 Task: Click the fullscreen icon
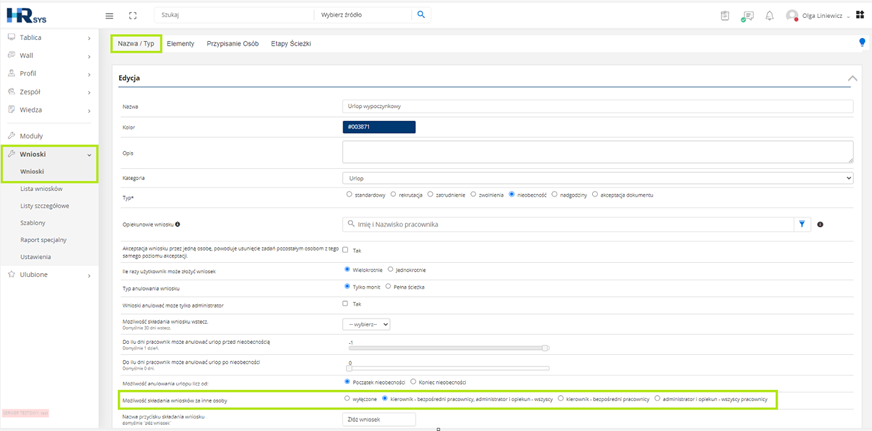(132, 16)
